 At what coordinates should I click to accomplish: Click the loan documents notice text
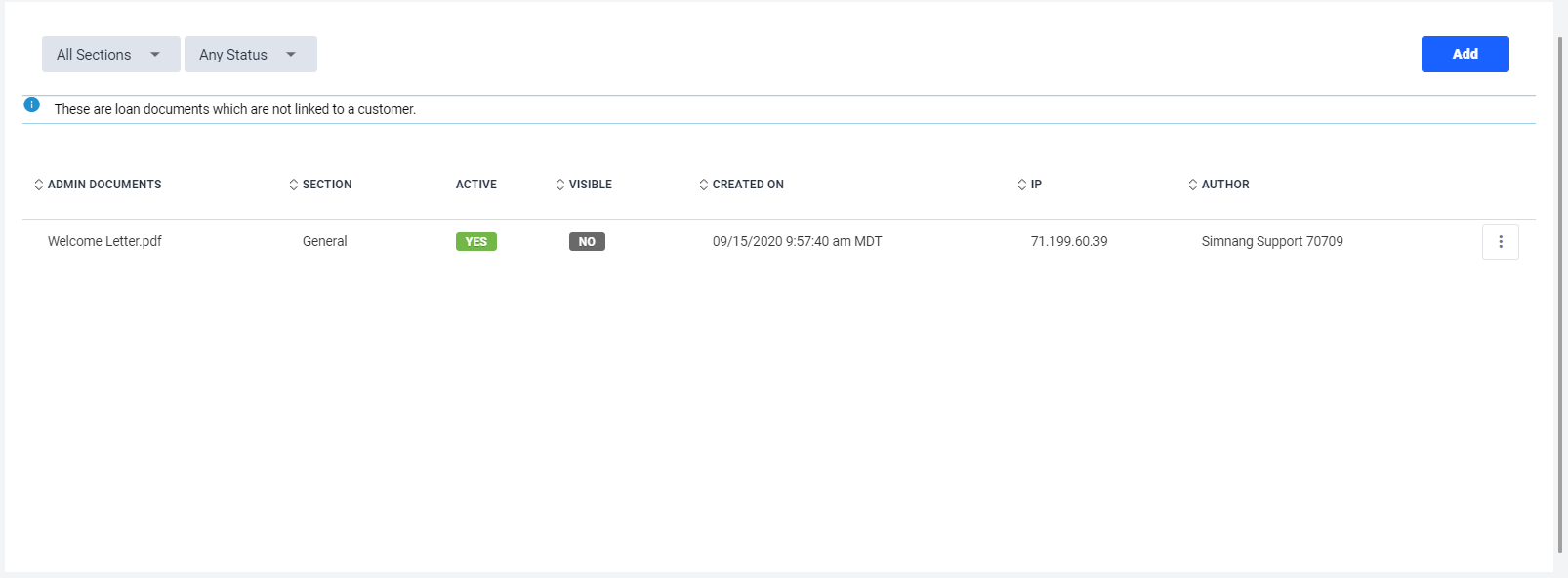click(x=235, y=109)
